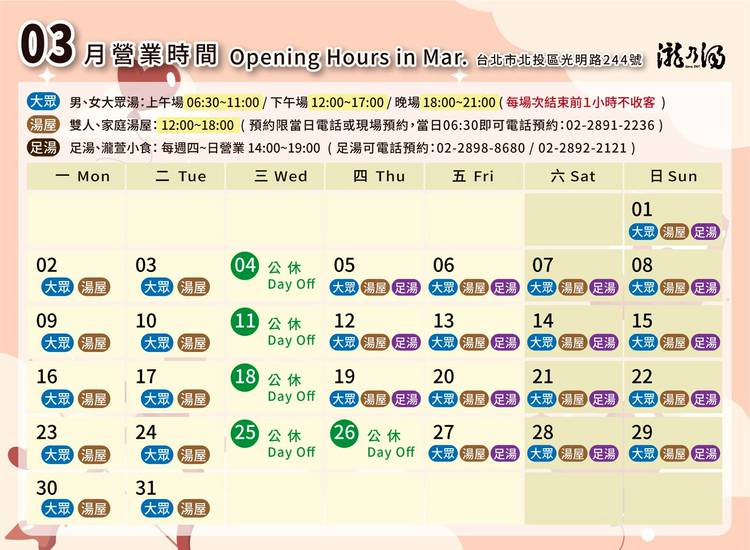Image resolution: width=750 pixels, height=550 pixels.
Task: Click the 大眾 badge on date 16
Action: pyautogui.click(x=57, y=398)
